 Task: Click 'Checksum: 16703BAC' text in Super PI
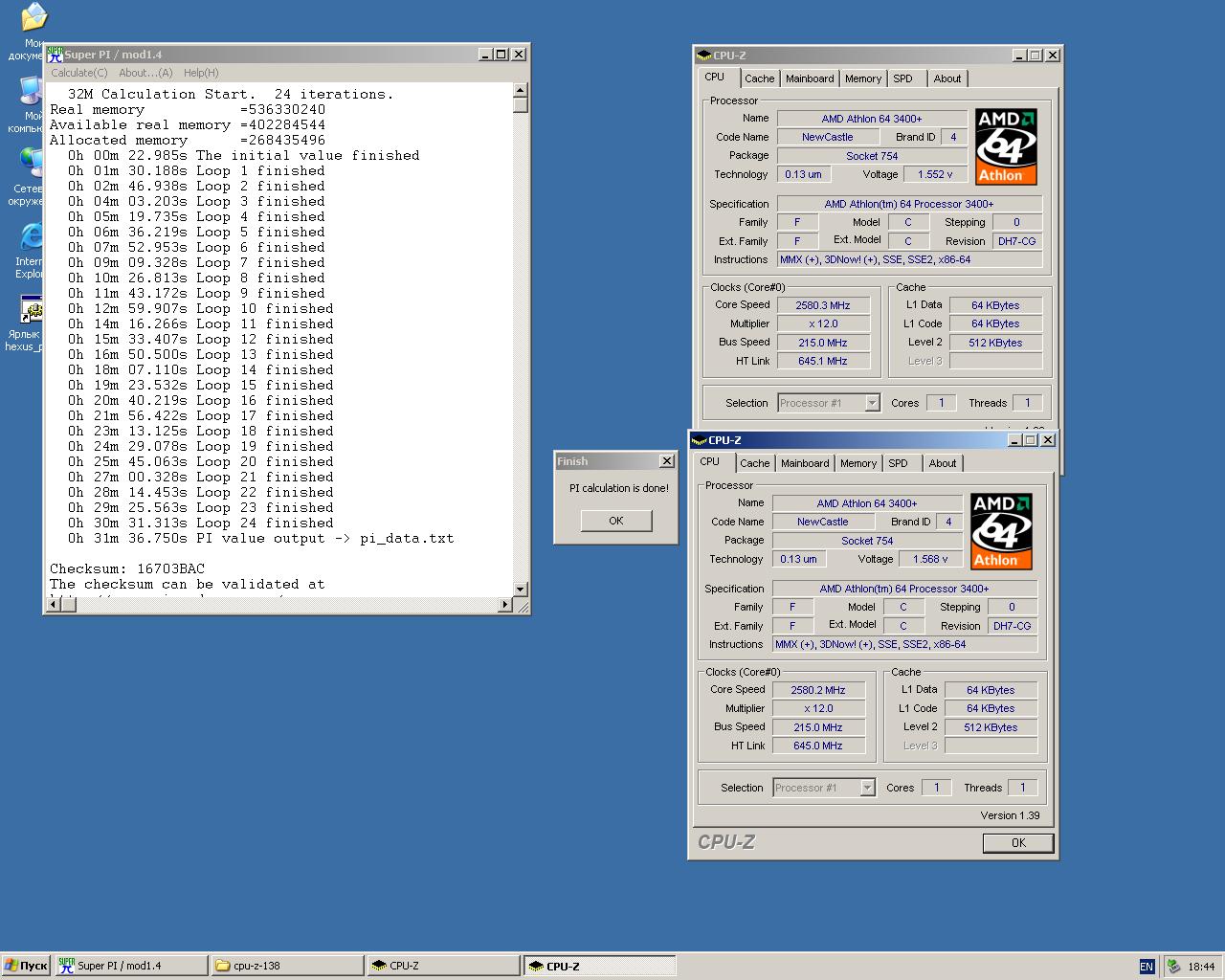pos(127,568)
